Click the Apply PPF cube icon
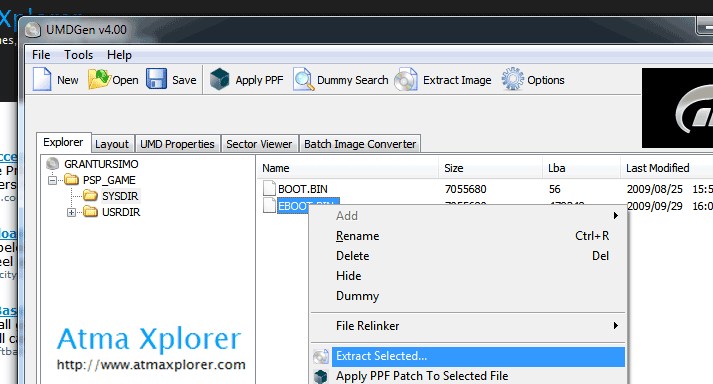 (x=220, y=79)
